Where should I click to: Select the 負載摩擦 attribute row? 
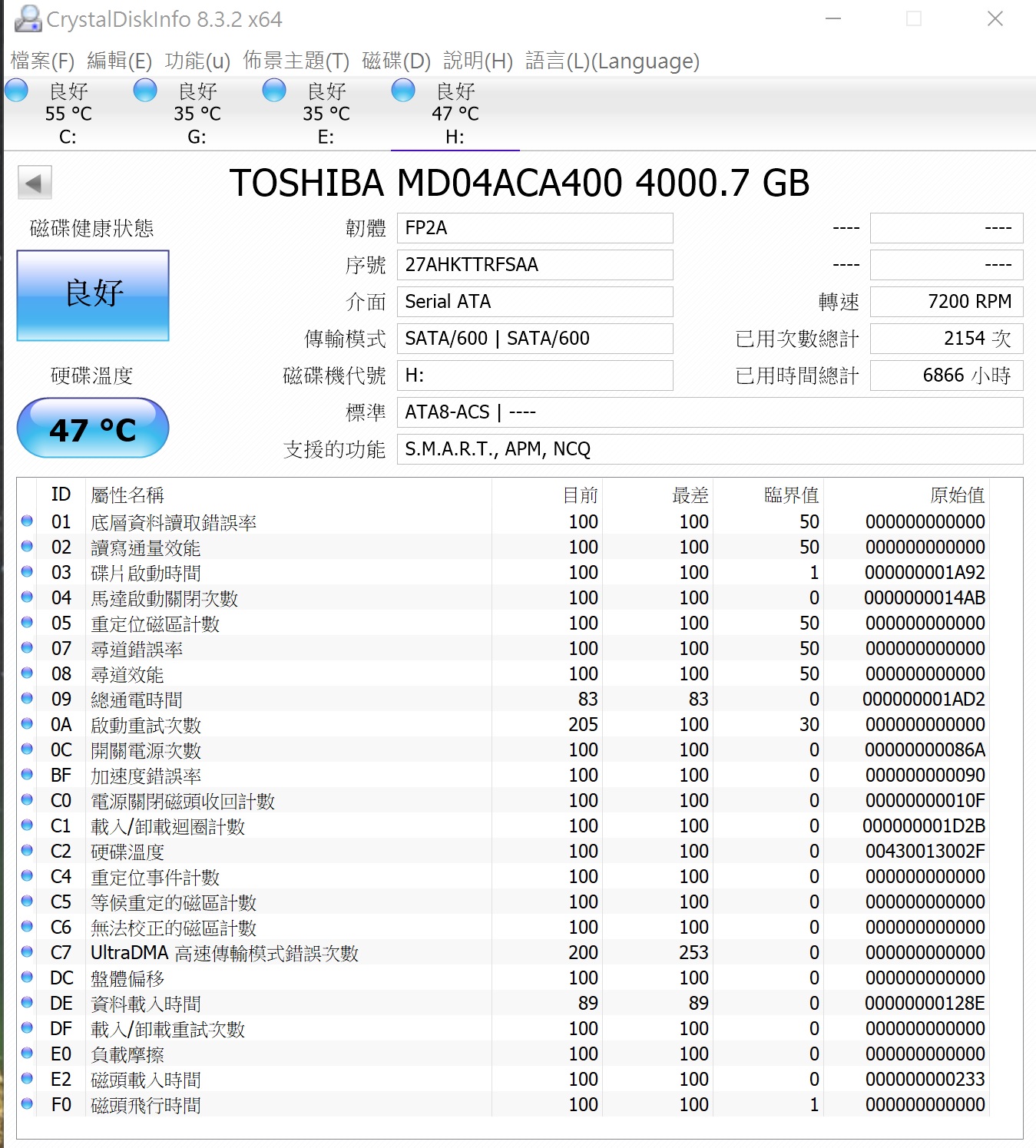(x=503, y=1054)
